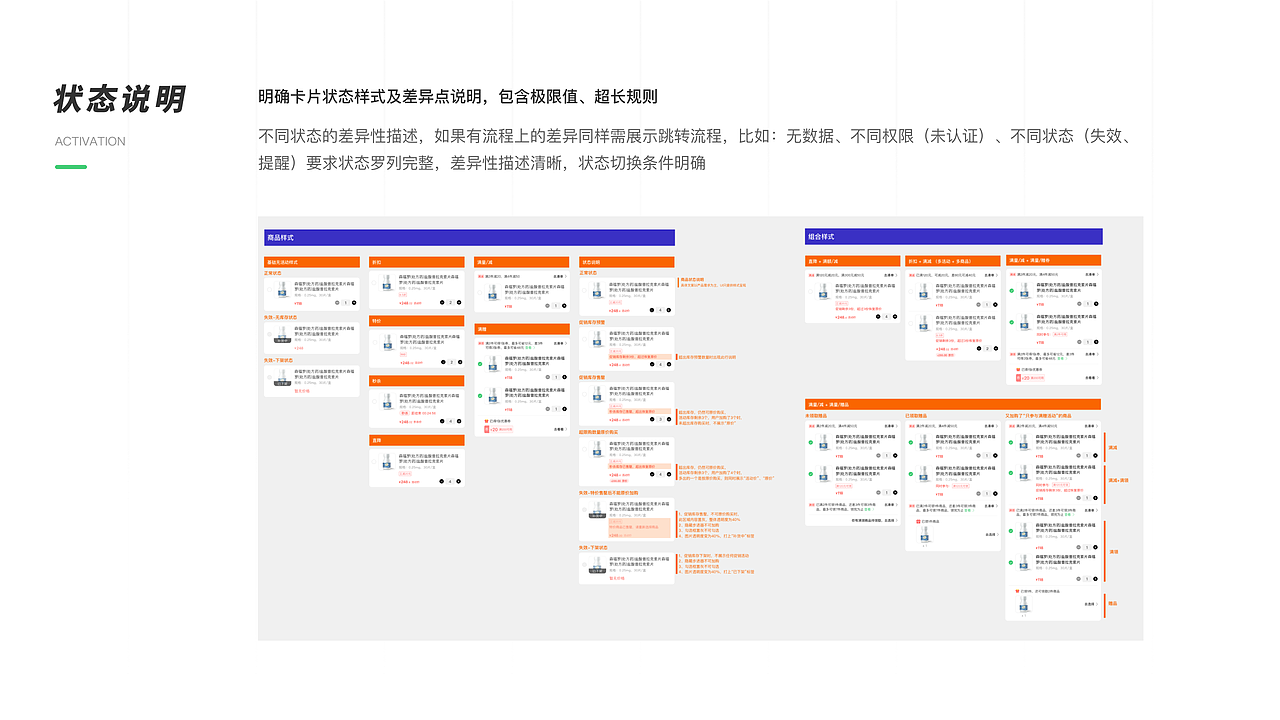Click the orange 基础无活动样式 header
Viewport: 1280px width, 720px height.
pos(312,262)
